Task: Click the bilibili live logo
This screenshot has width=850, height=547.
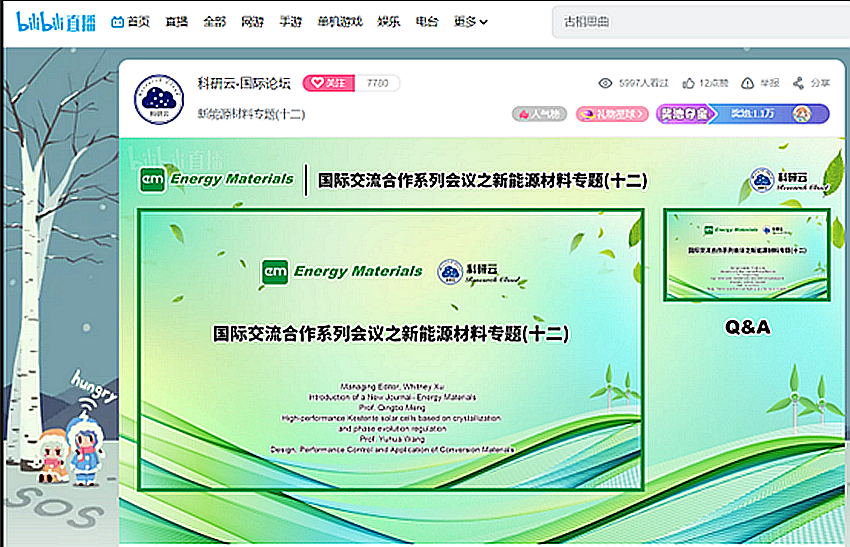Action: (56, 22)
